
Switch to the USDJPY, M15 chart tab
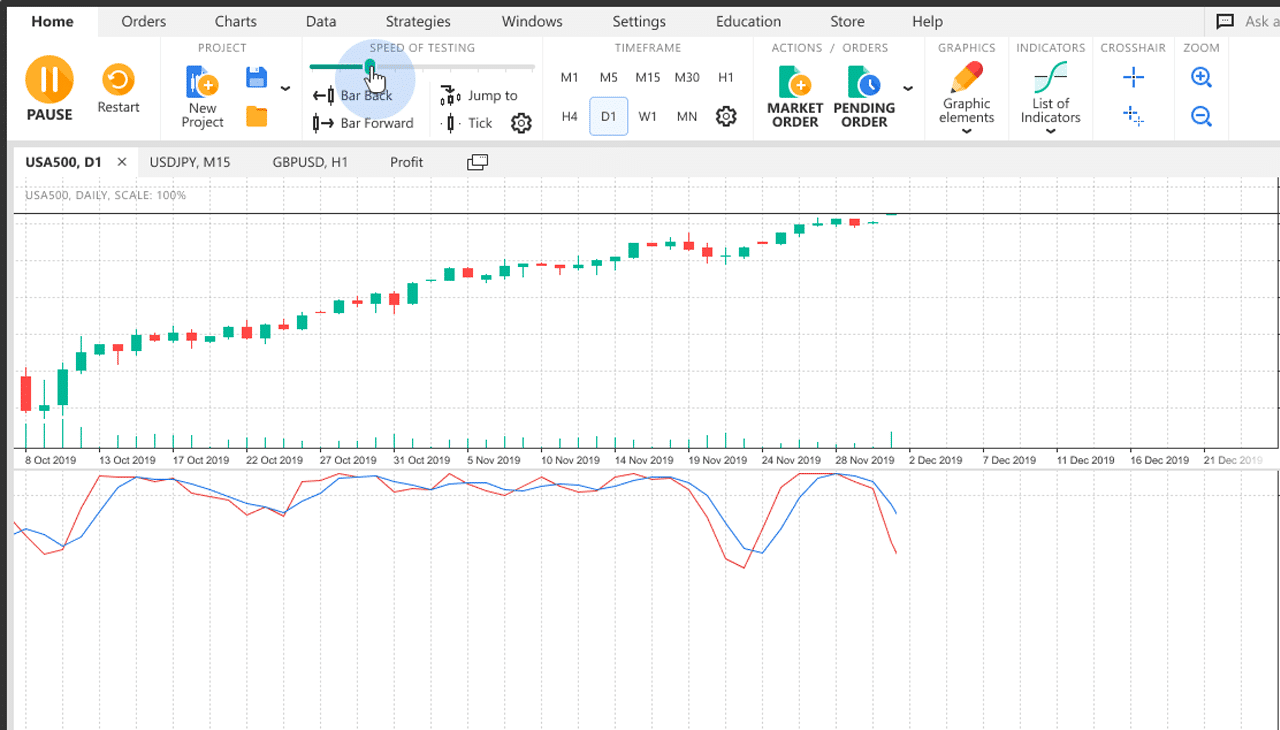190,162
